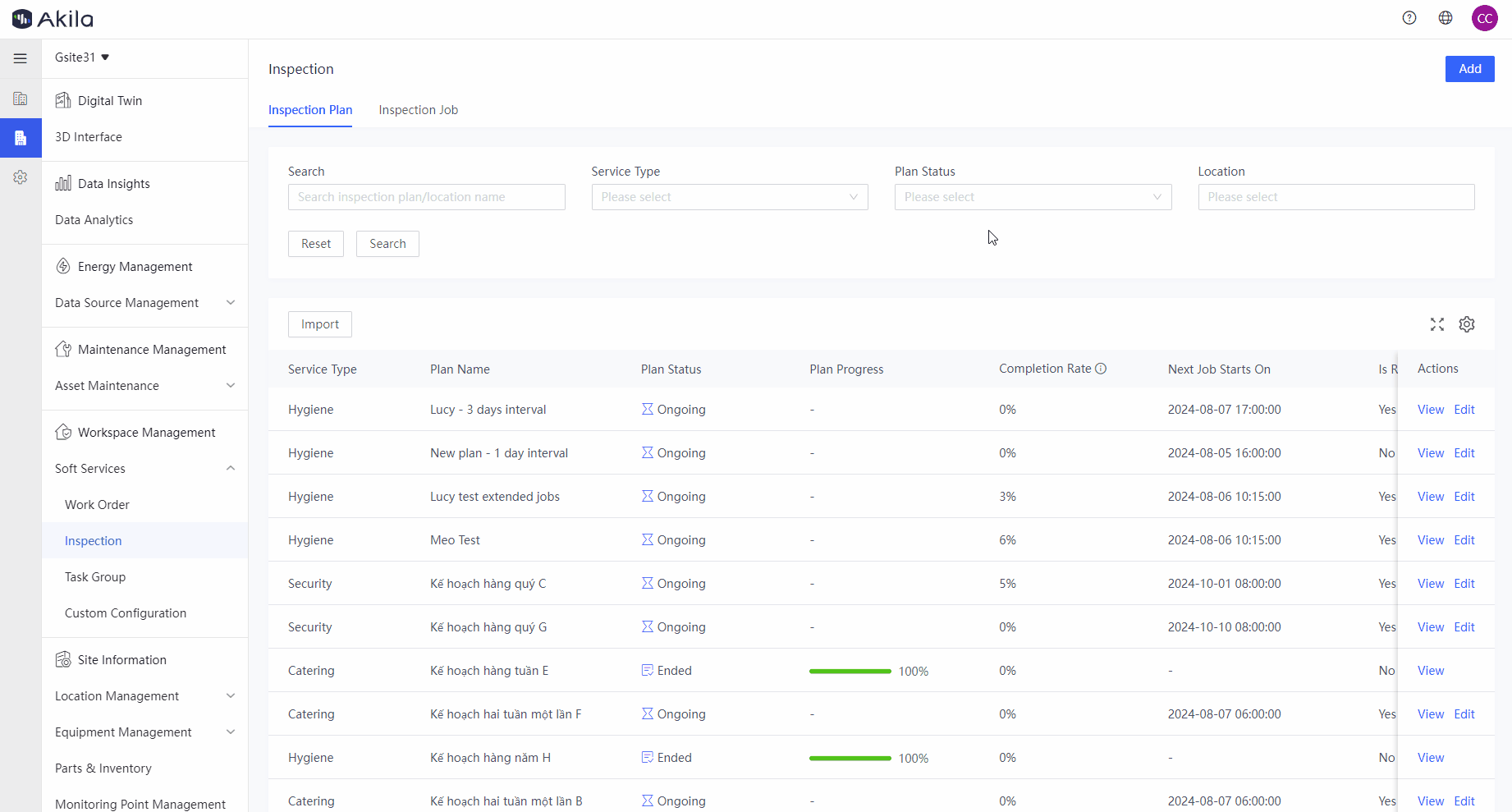Click the globe language icon
This screenshot has width=1512, height=812.
pyautogui.click(x=1446, y=18)
